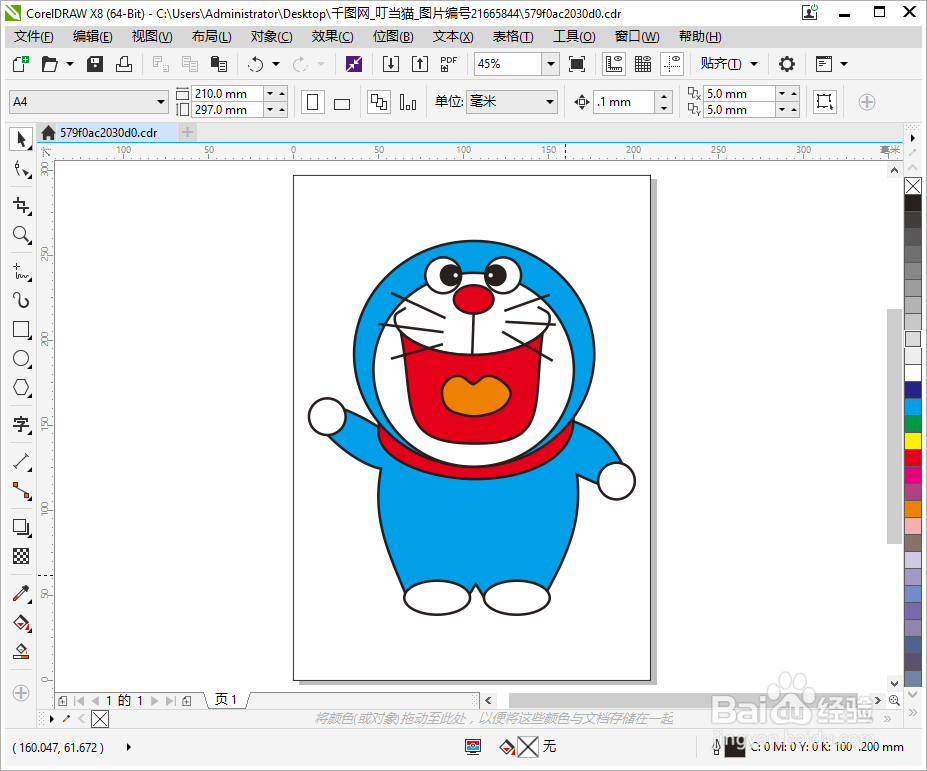The height and width of the screenshot is (771, 927).
Task: Toggle show guidelines
Action: coord(672,64)
